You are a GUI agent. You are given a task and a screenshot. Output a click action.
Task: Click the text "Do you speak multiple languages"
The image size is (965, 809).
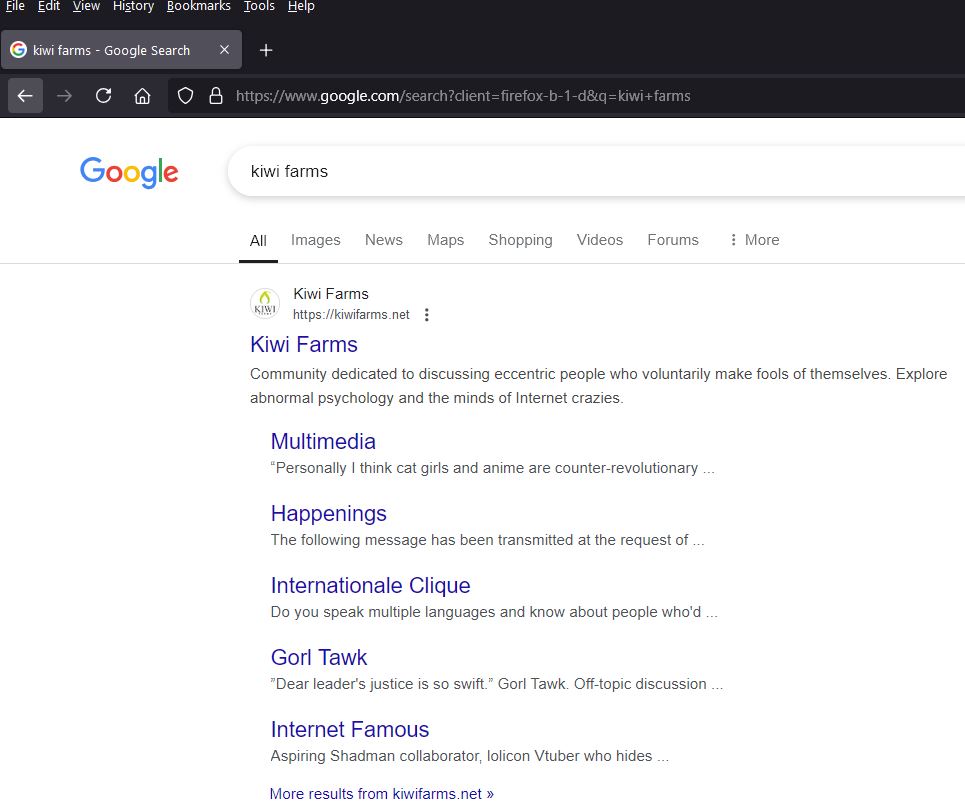pos(383,612)
